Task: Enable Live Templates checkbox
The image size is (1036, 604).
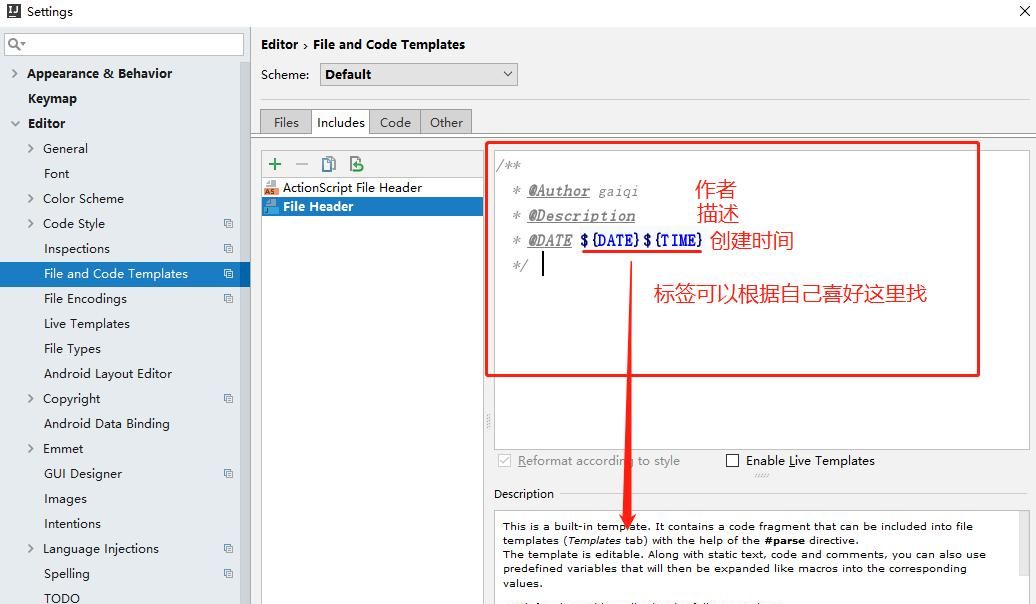Action: click(x=733, y=461)
